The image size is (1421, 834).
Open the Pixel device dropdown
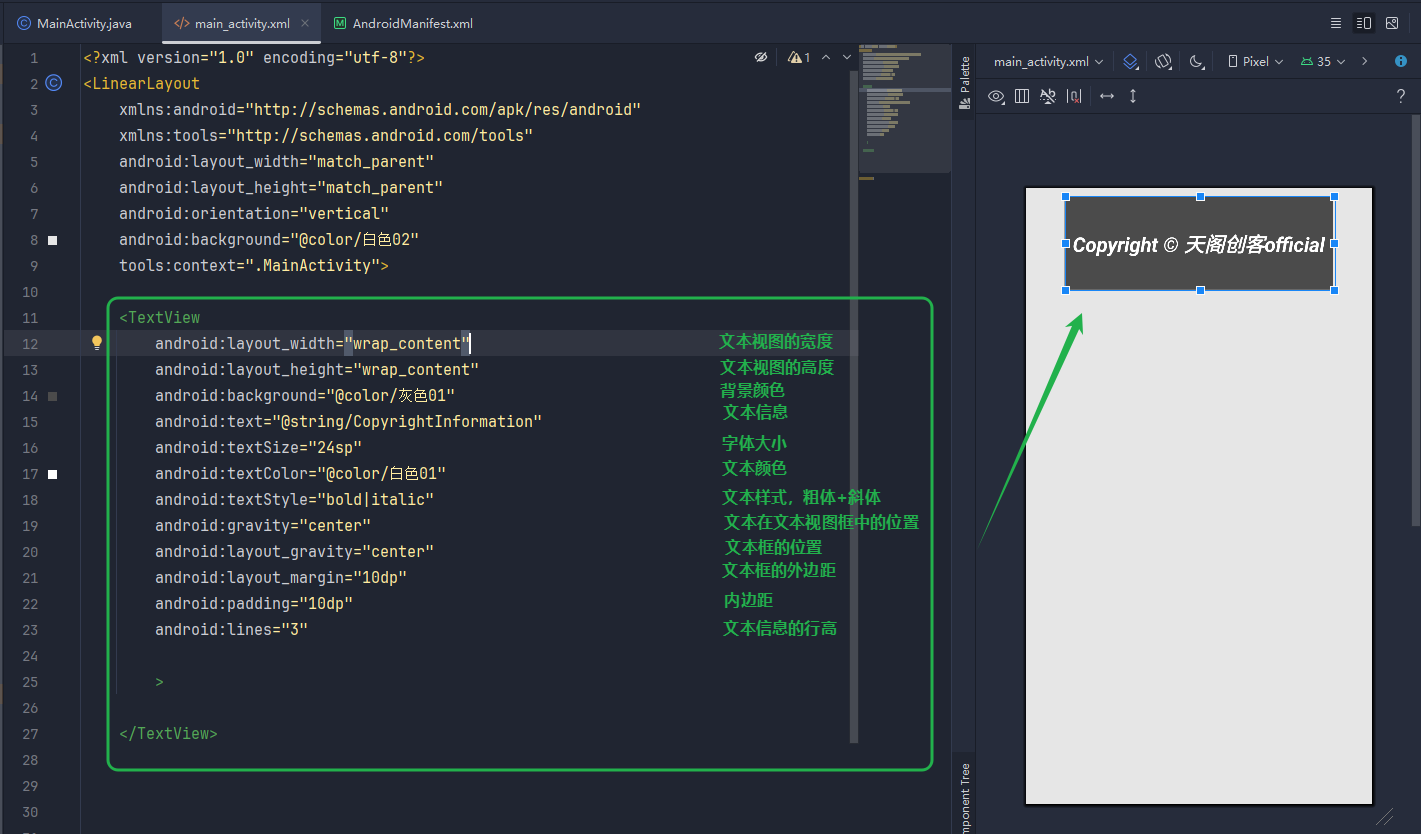(1256, 61)
